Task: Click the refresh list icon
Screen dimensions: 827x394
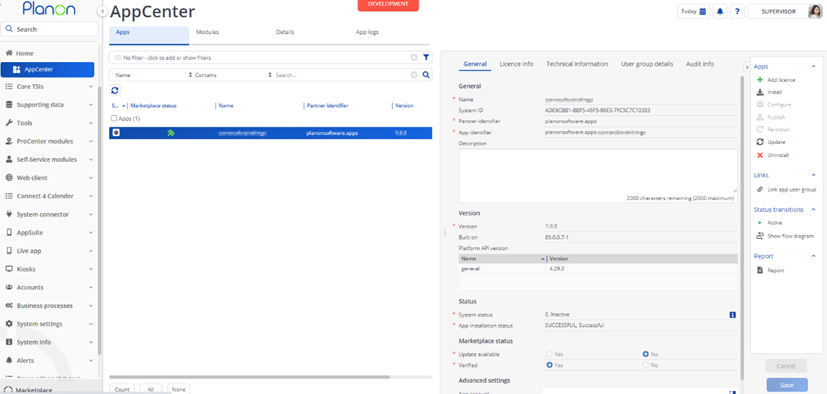Action: 115,90
